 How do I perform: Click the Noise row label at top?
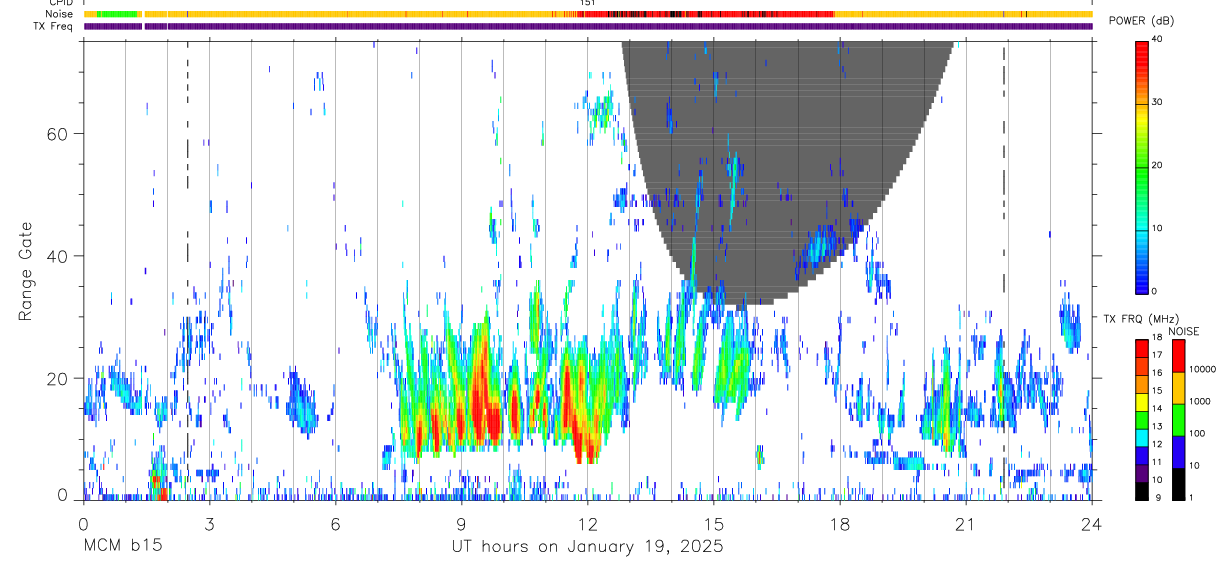tap(59, 14)
